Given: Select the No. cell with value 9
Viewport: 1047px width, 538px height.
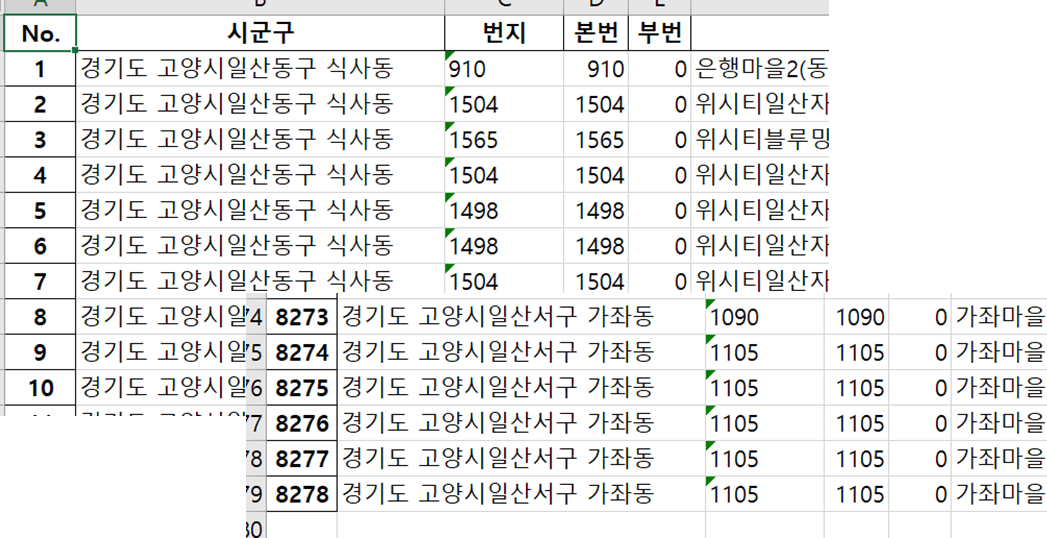Looking at the screenshot, I should pos(40,352).
